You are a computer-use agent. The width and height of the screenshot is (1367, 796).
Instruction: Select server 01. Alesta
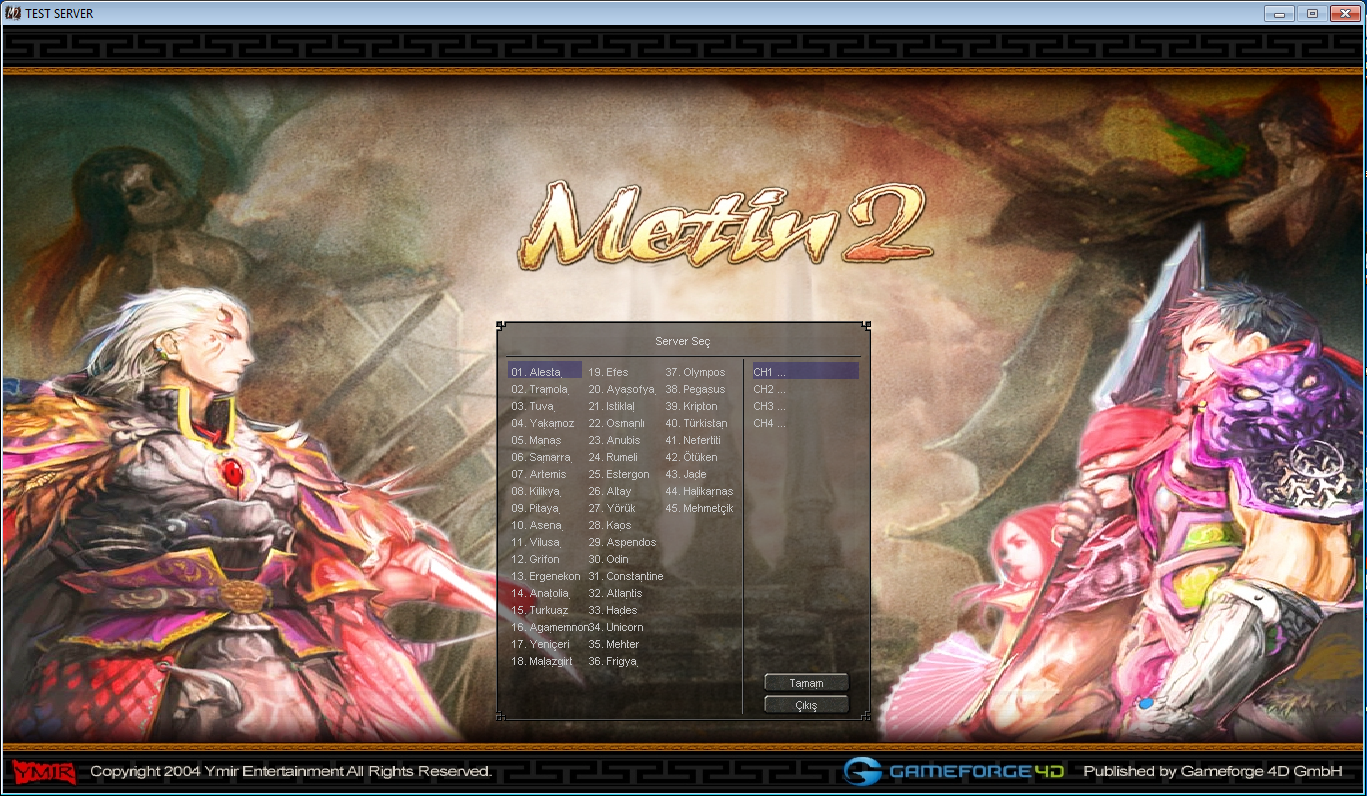[545, 372]
